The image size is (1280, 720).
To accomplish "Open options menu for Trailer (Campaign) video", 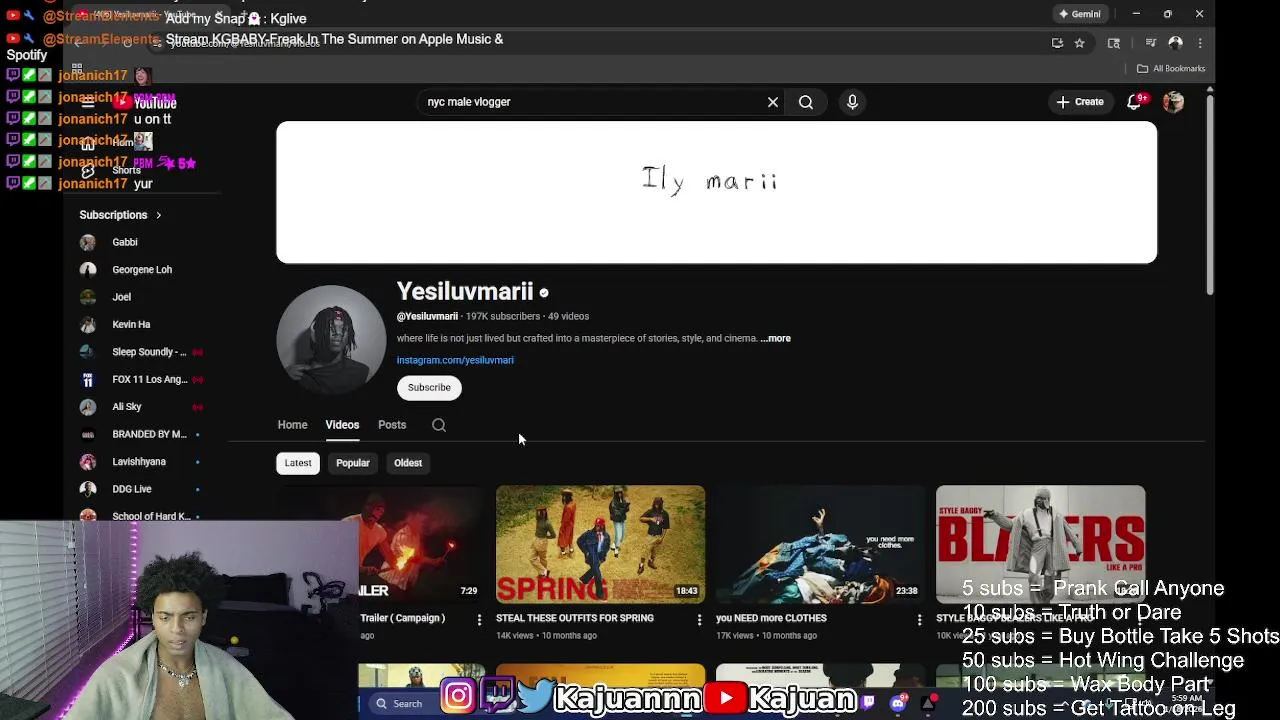I will click(479, 620).
